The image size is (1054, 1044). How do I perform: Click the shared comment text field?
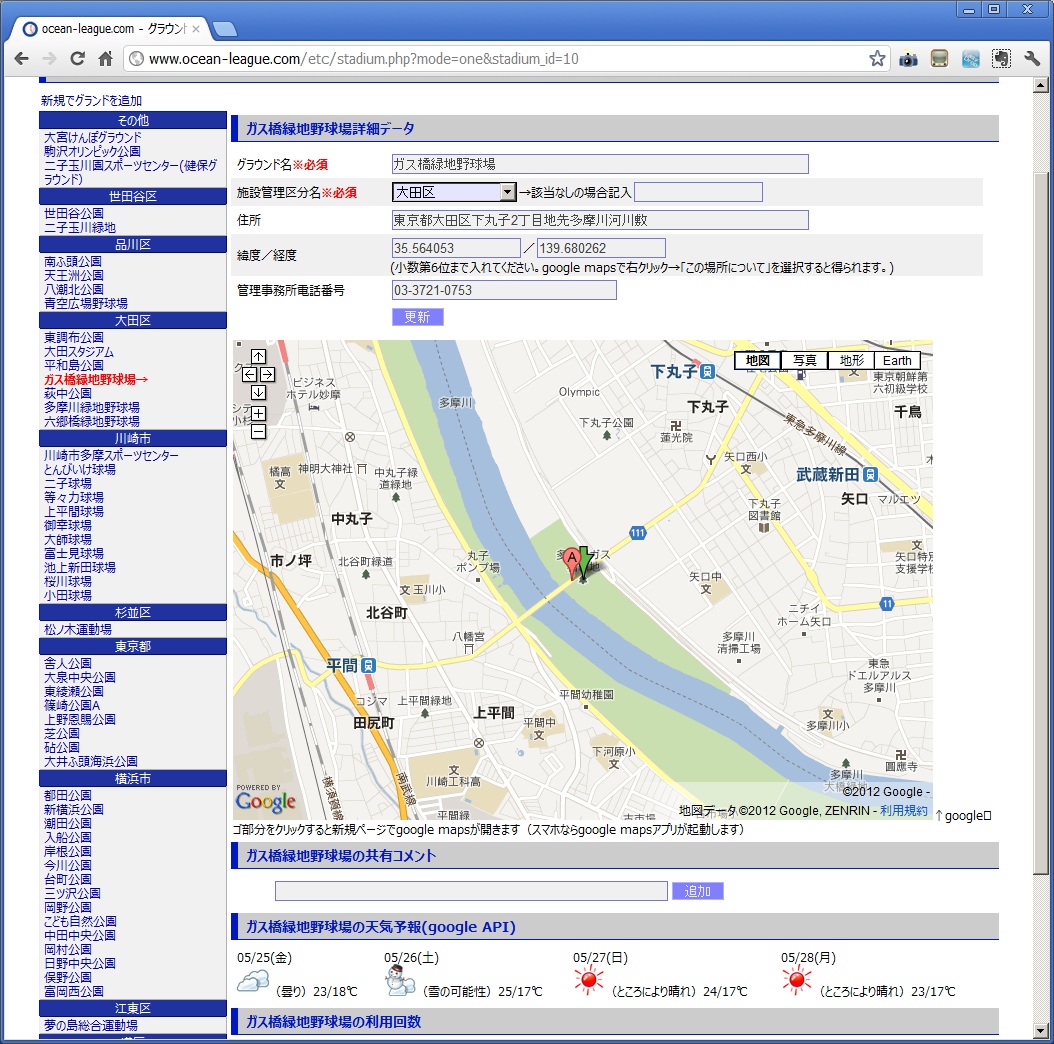point(471,891)
